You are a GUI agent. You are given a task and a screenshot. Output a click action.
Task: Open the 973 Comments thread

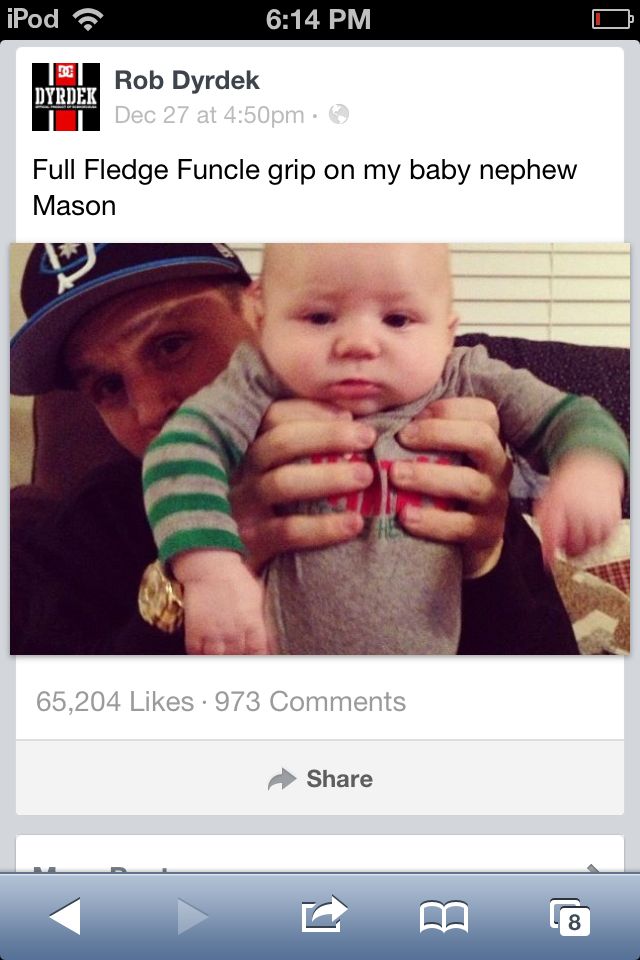(x=310, y=702)
